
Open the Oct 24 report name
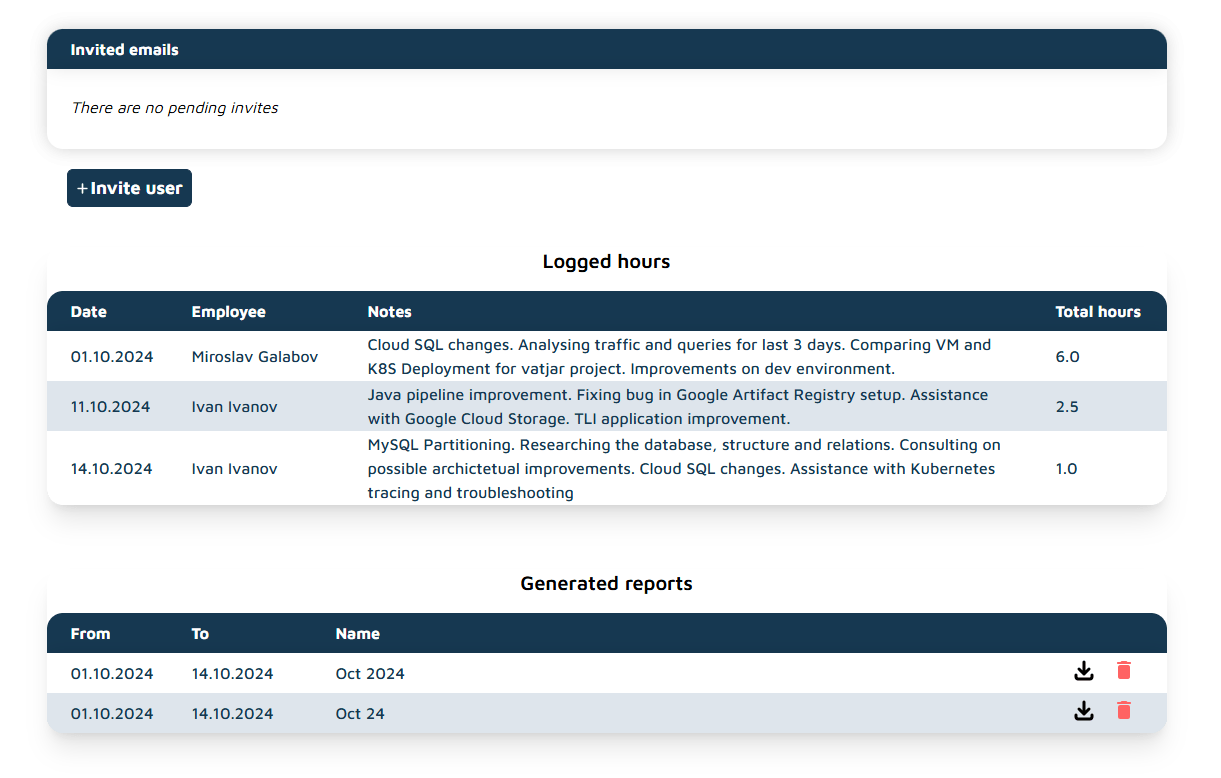[360, 714]
